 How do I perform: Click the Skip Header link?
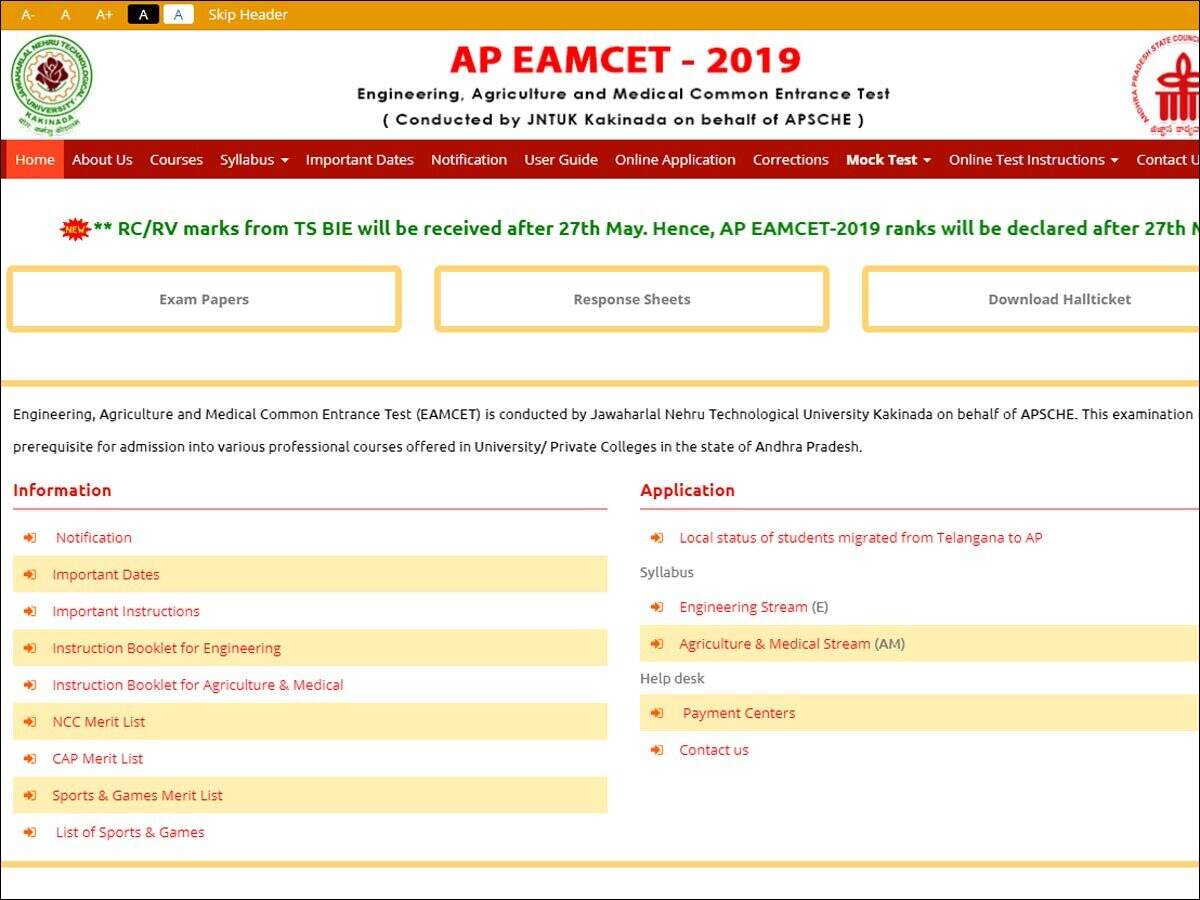pyautogui.click(x=248, y=15)
